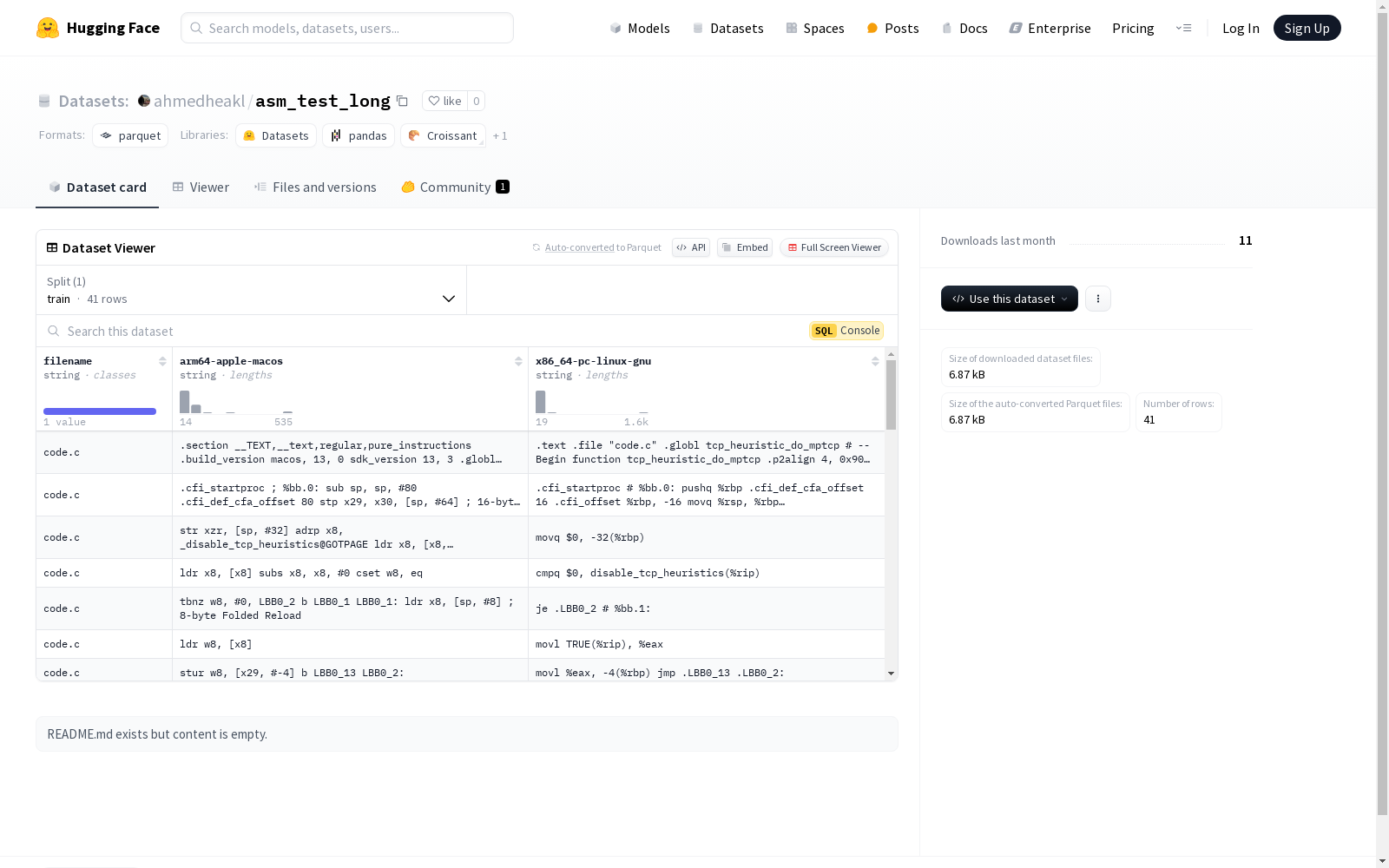Click the Dataset Viewer table icon
Image resolution: width=1389 pixels, height=868 pixels.
[x=52, y=247]
